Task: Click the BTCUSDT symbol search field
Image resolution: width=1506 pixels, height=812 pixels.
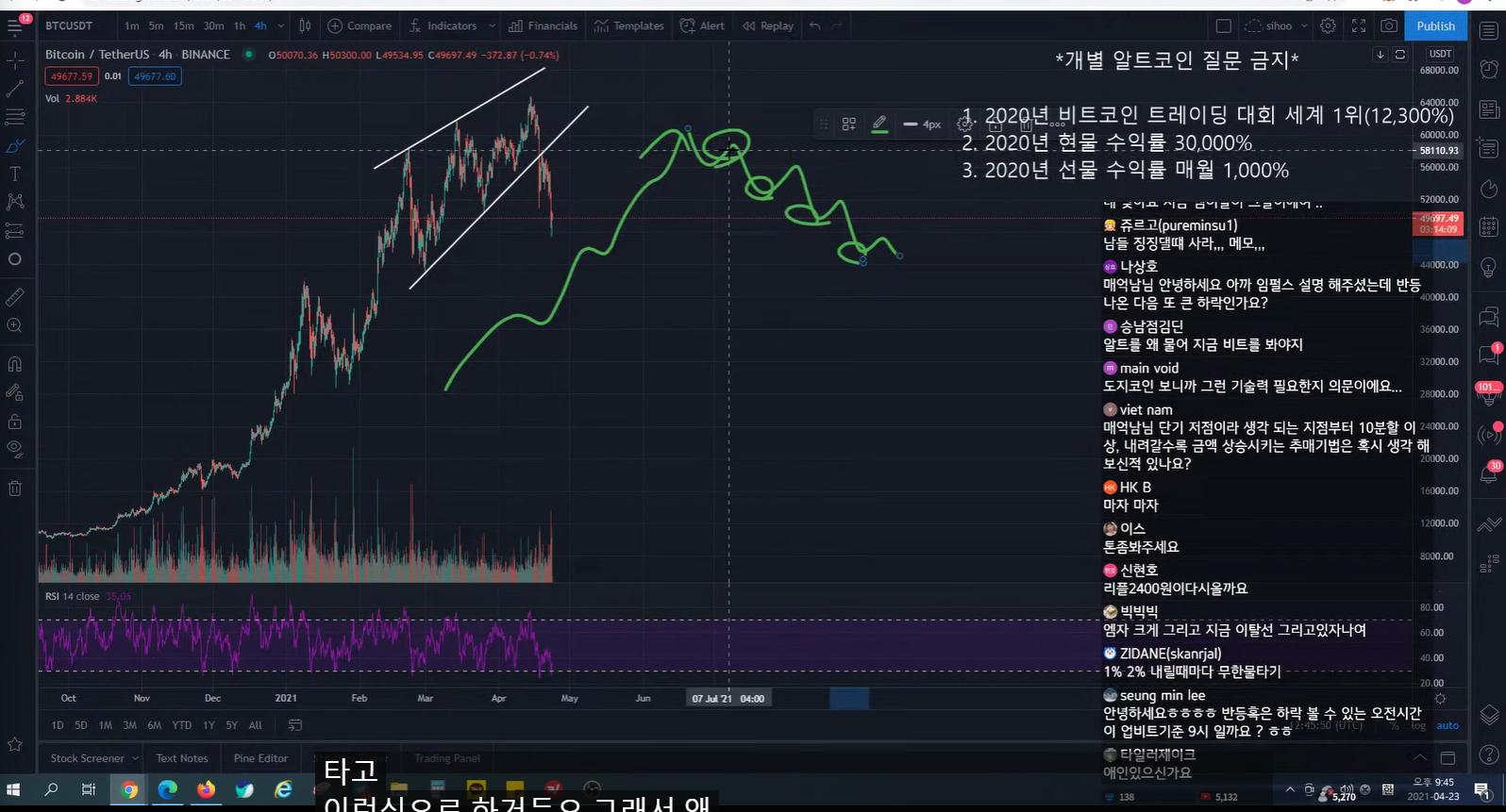Action: coord(70,26)
